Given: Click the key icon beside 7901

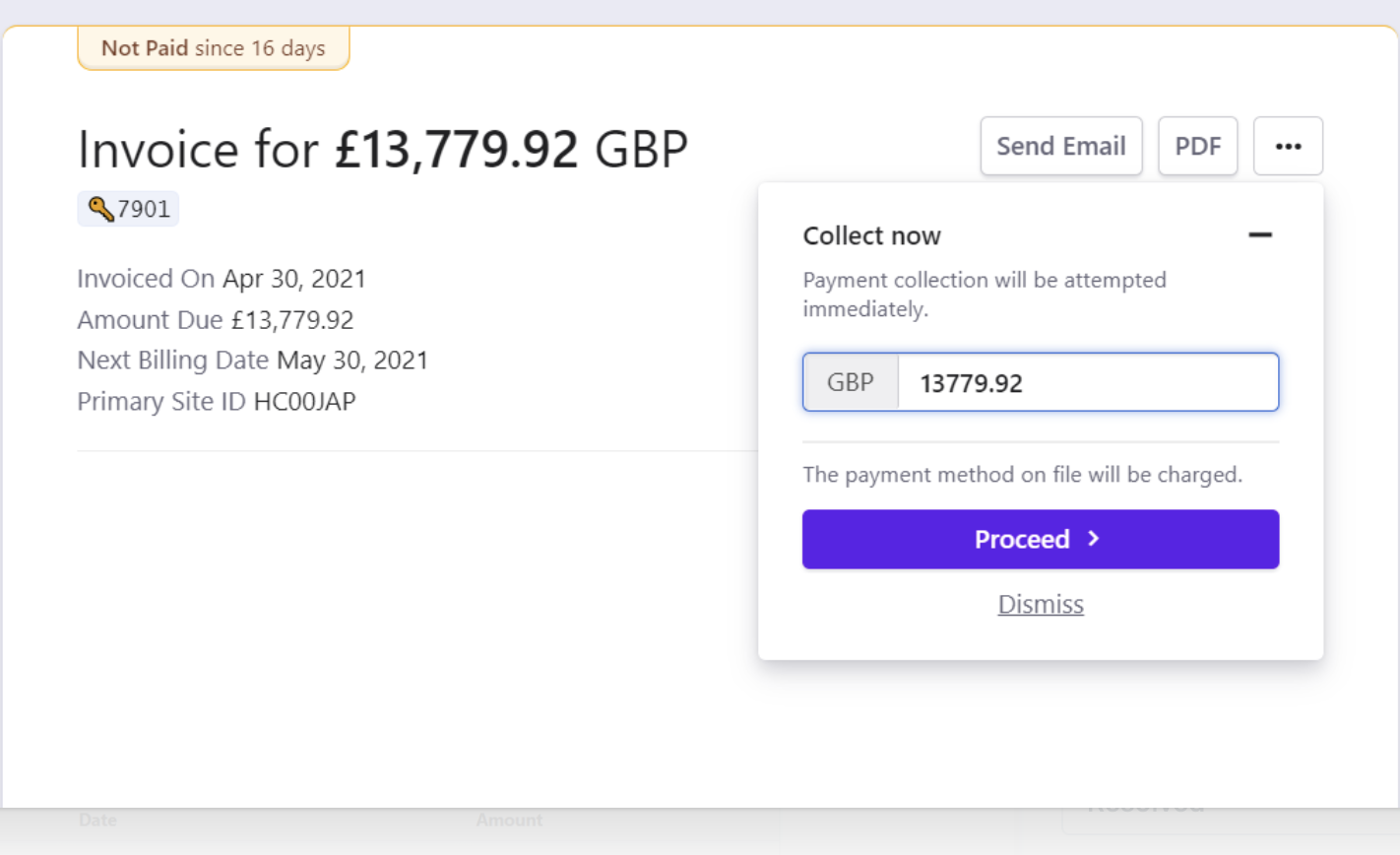Looking at the screenshot, I should 100,209.
